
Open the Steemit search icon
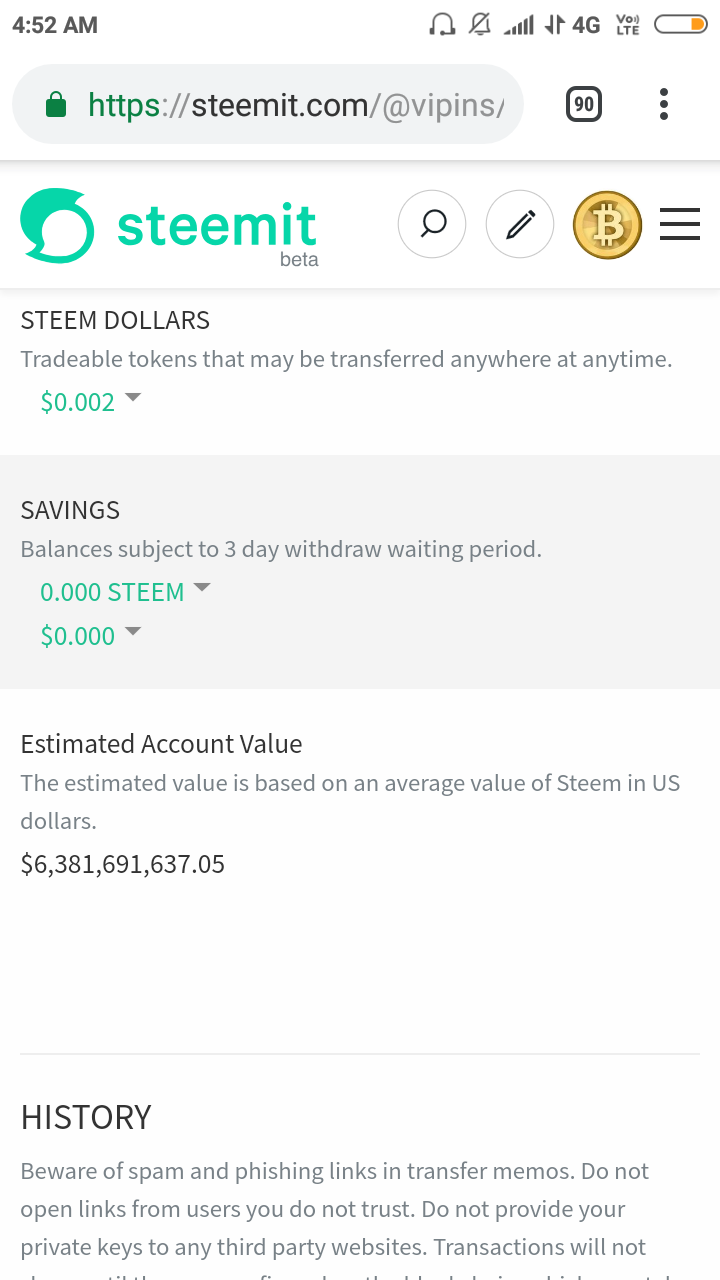pos(432,224)
